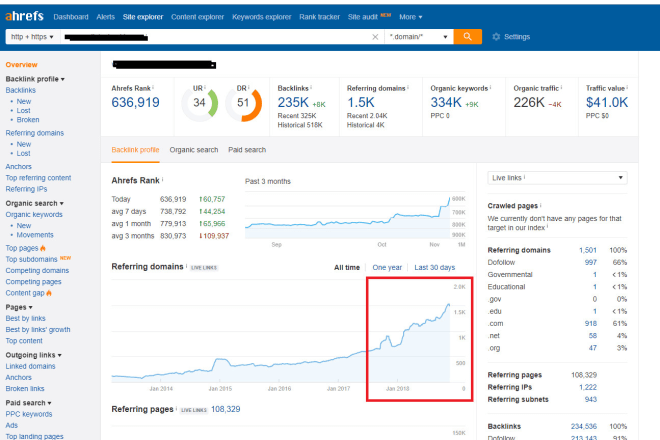Click the 1.5K Referring domains metric value
Image resolution: width=660 pixels, height=440 pixels.
(361, 102)
